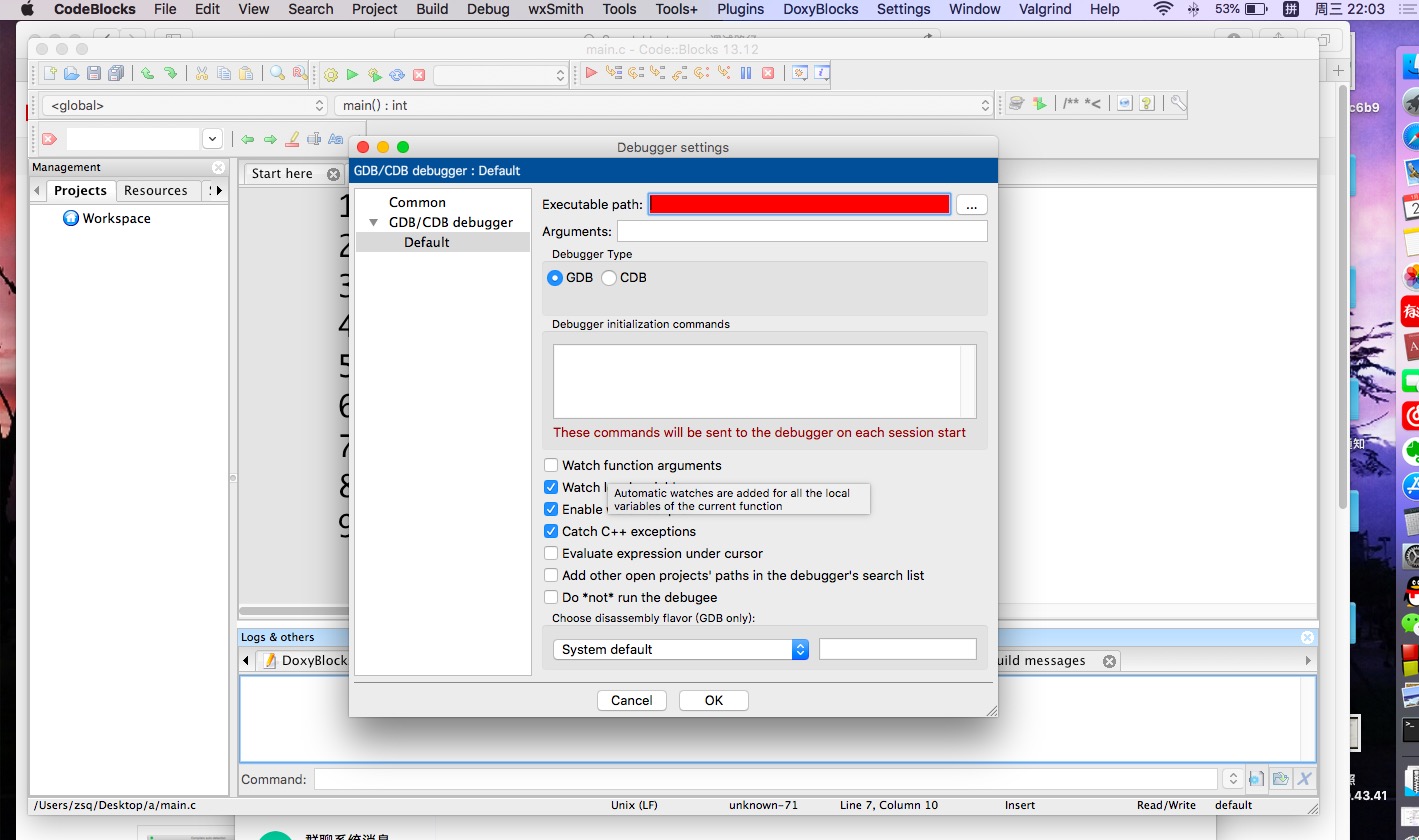Run the program with green play icon

[x=352, y=75]
